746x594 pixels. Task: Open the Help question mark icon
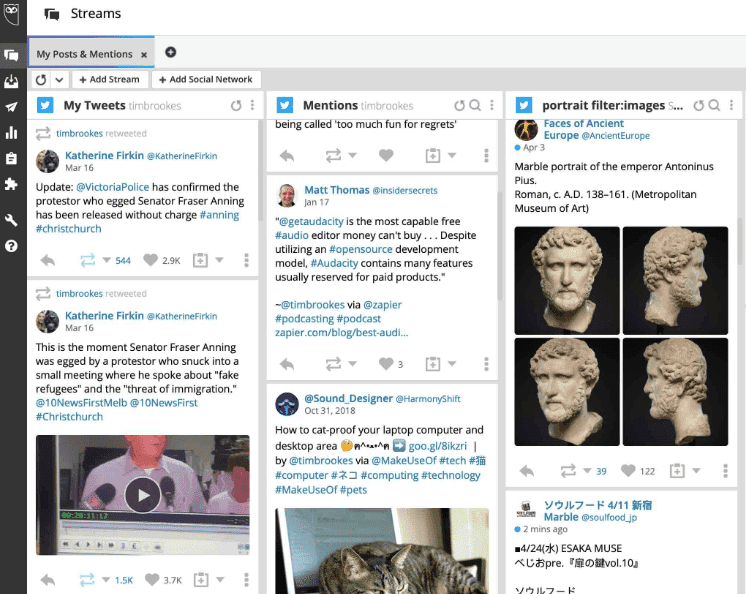(x=11, y=245)
